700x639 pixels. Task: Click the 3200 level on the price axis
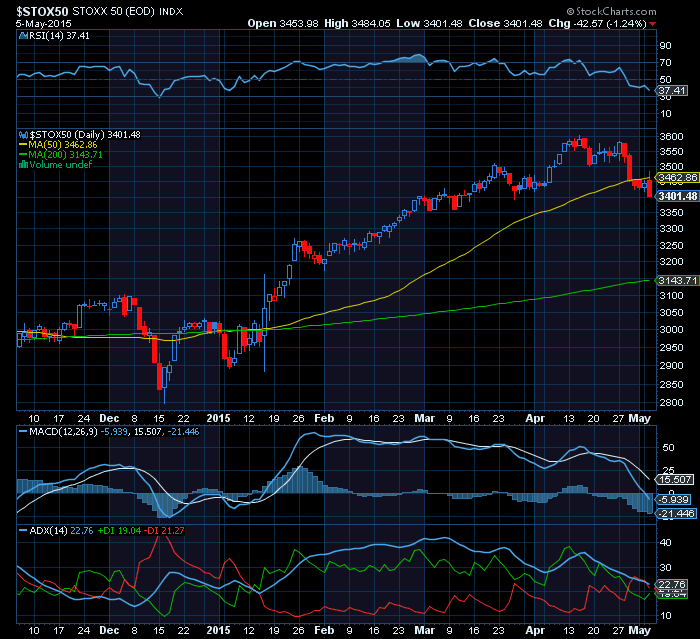[x=671, y=262]
